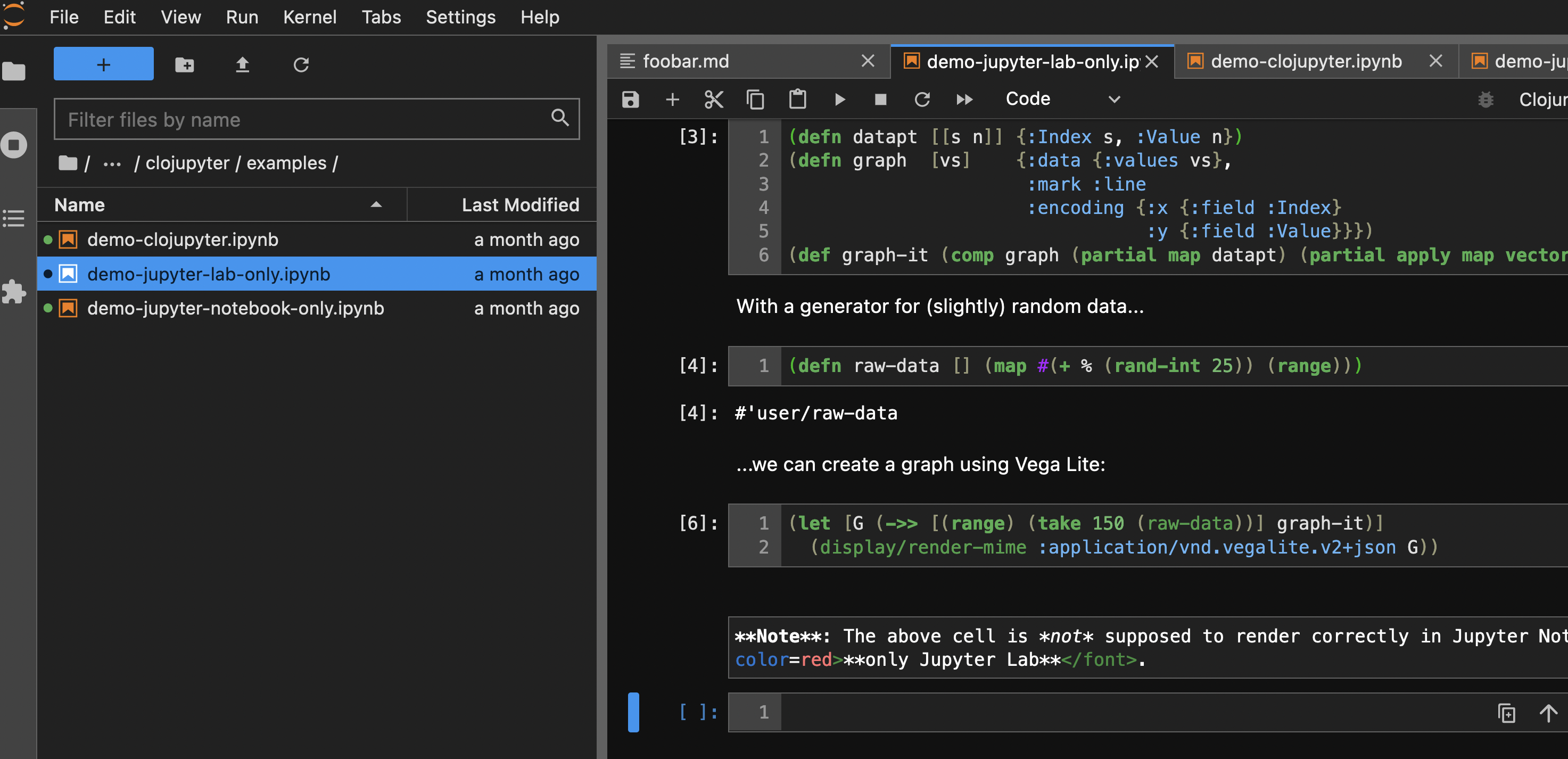Sort files by Last Modified column
This screenshot has height=759, width=1568.
(x=502, y=204)
